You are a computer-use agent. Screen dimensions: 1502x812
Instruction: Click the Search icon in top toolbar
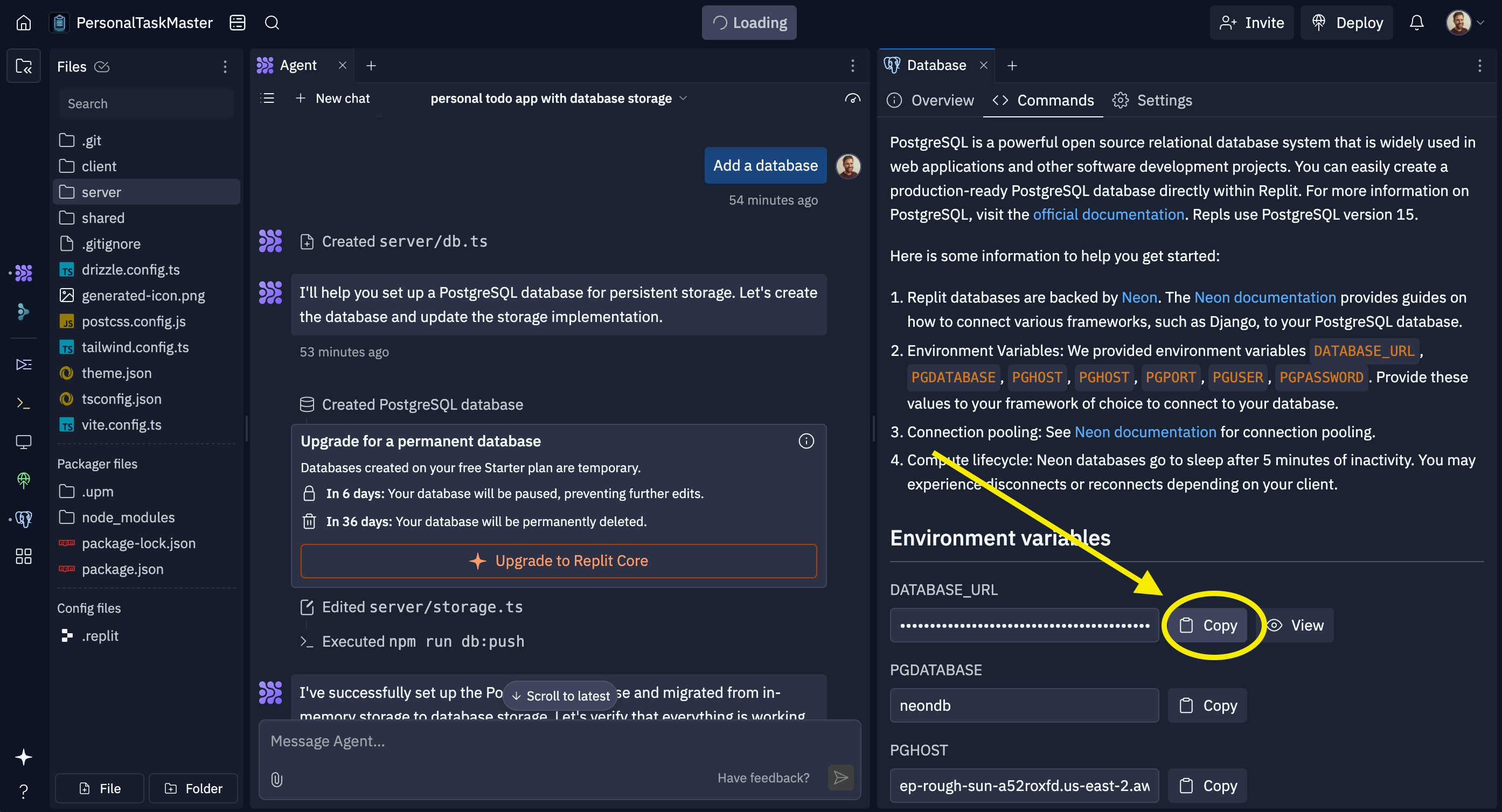point(271,22)
